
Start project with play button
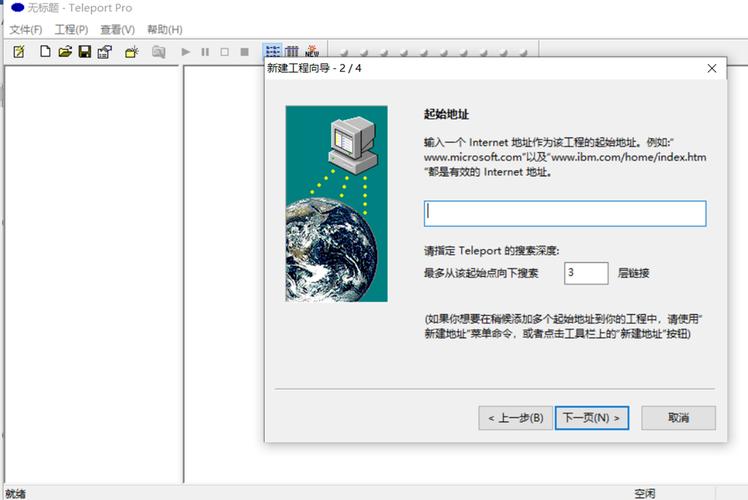(x=186, y=52)
